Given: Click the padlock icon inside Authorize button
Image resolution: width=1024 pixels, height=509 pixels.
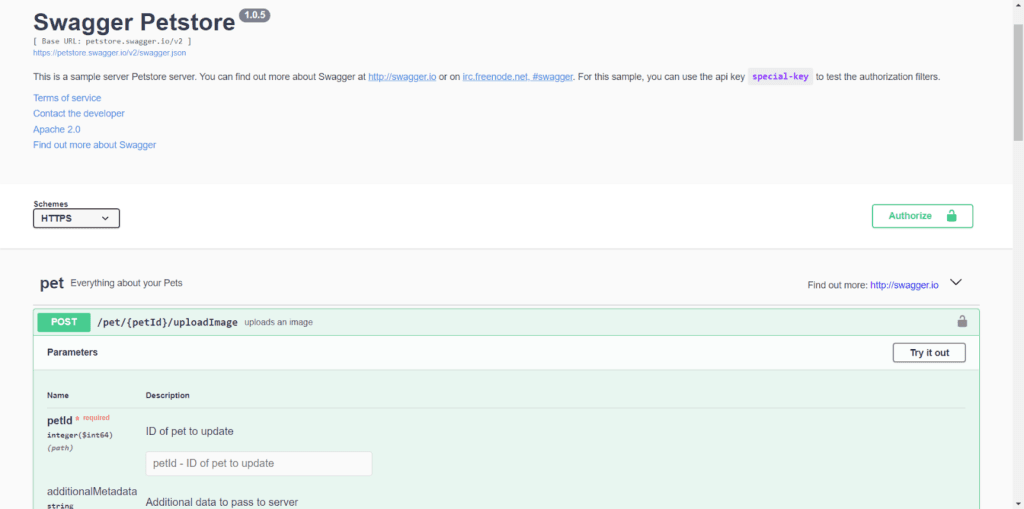Looking at the screenshot, I should [x=951, y=216].
